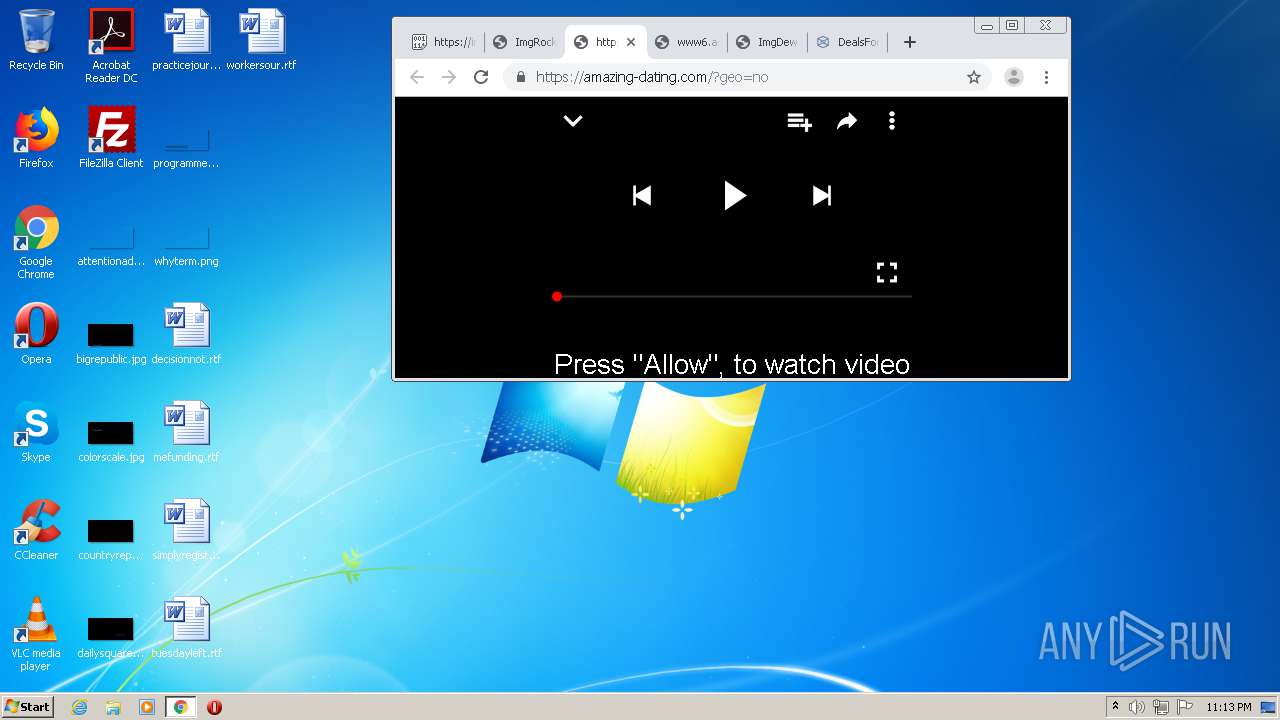Play the video with the play button
Screen dimensions: 1280x720
pos(734,195)
